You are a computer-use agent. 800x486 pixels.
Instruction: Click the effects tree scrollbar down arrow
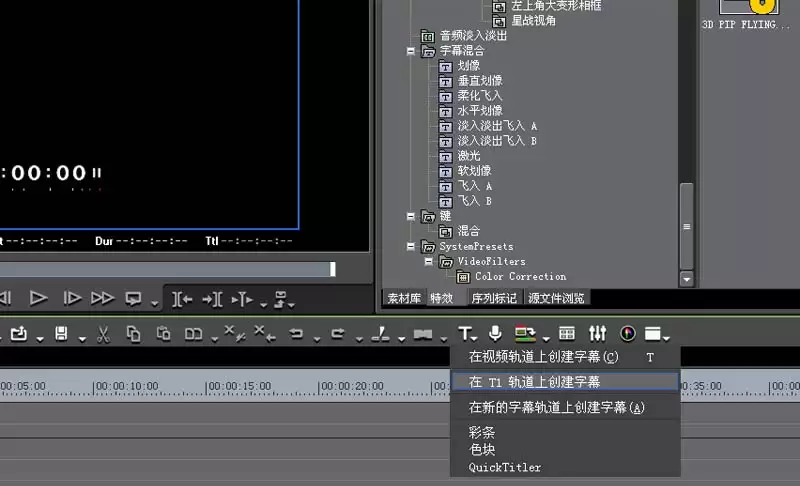(687, 279)
